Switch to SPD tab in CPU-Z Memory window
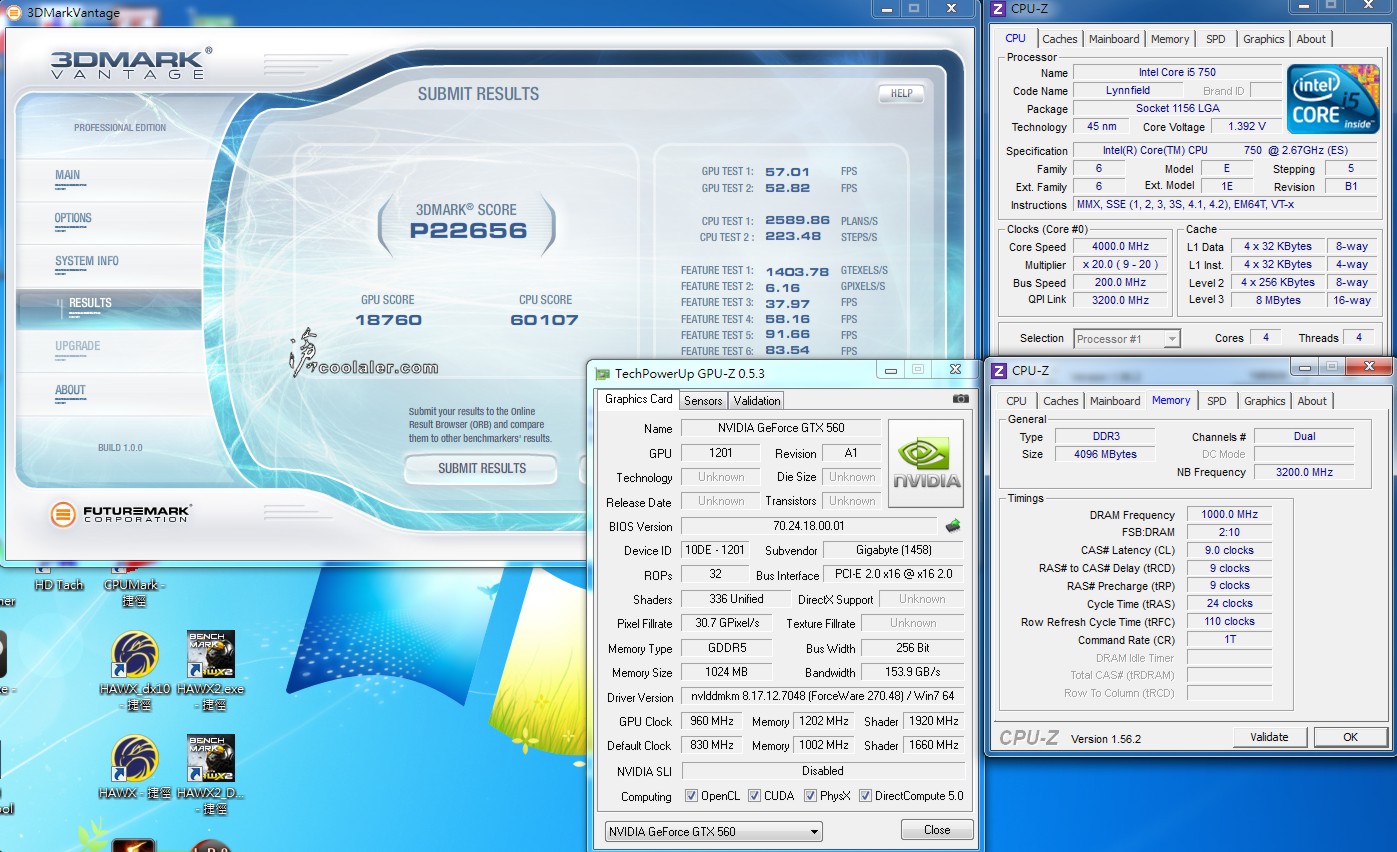 point(1216,401)
